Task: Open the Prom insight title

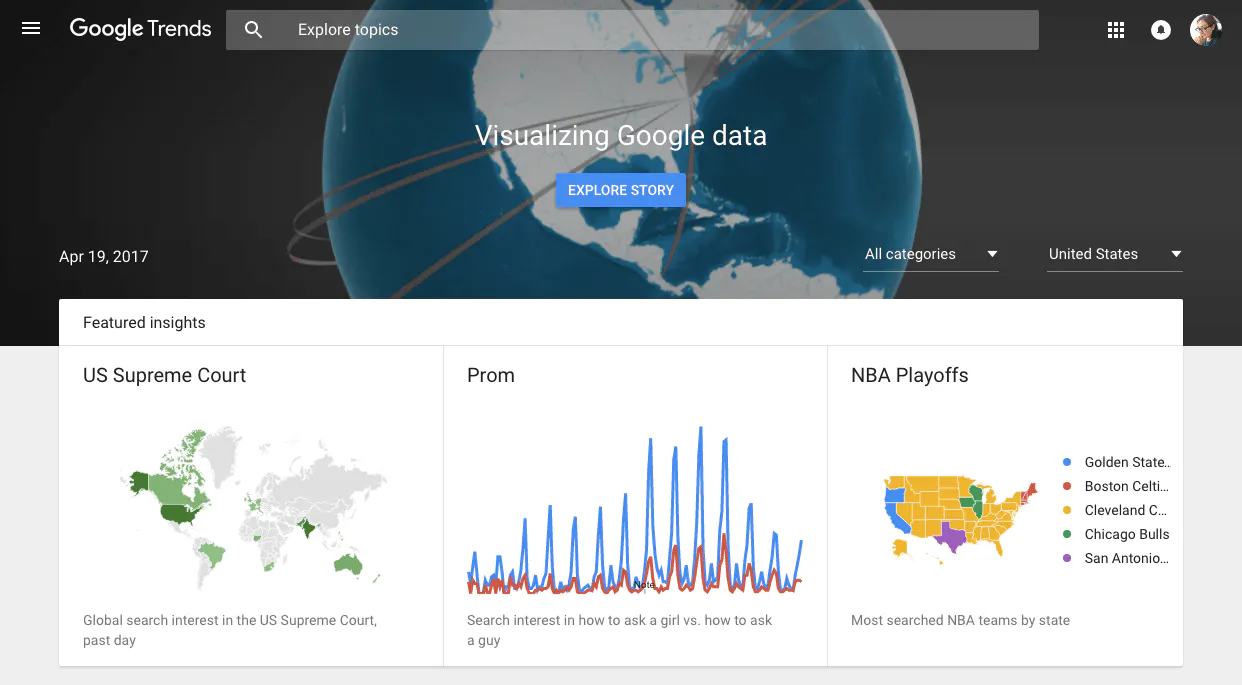Action: pos(491,375)
